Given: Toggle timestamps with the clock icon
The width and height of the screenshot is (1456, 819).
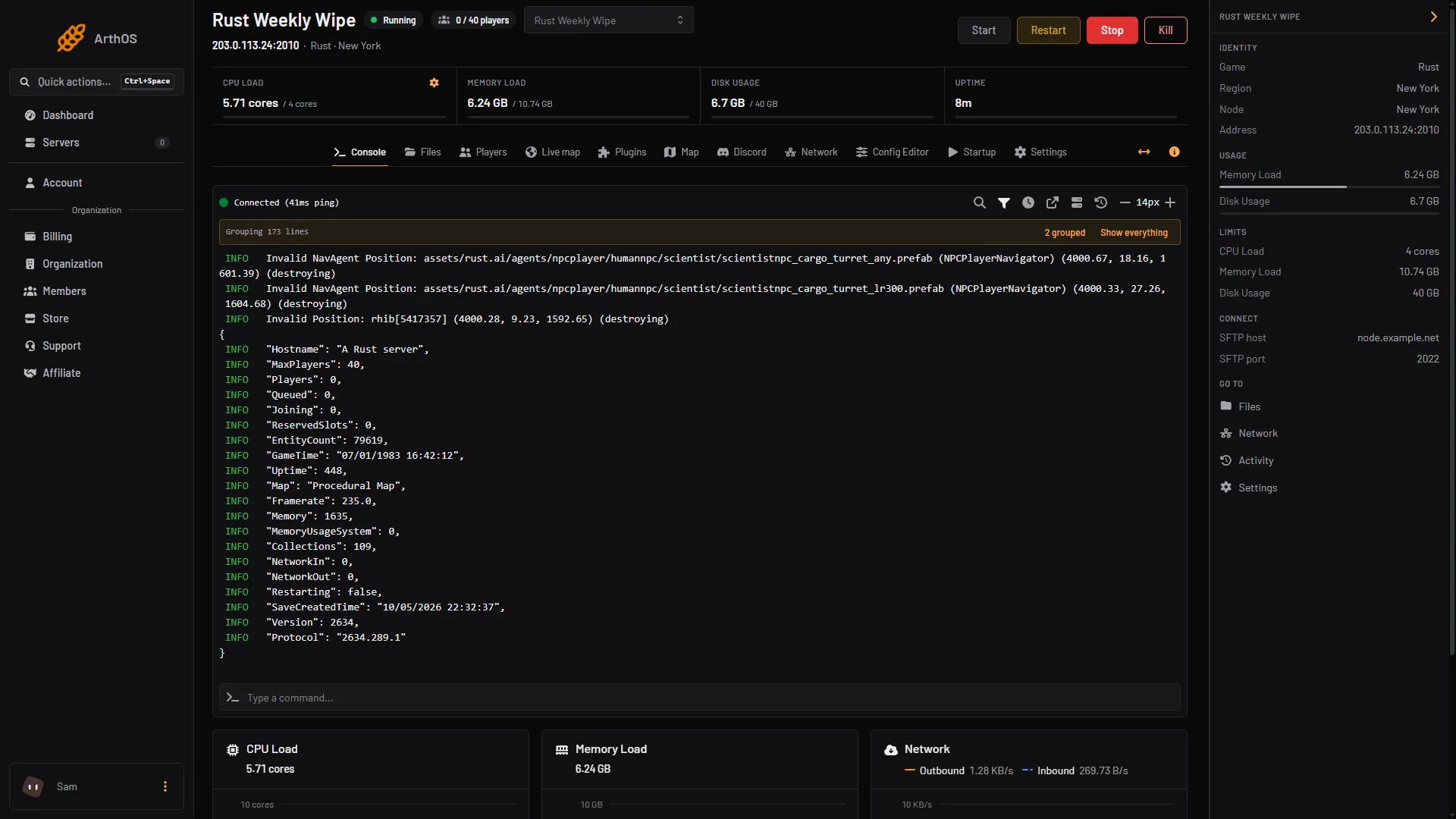Looking at the screenshot, I should [1028, 202].
